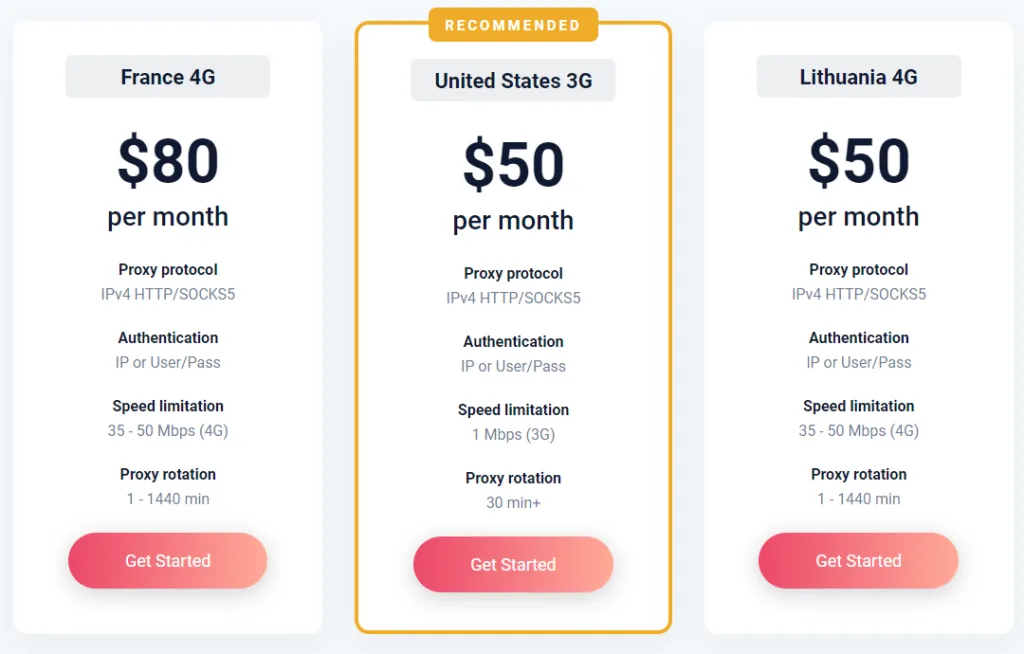Click the $50 price on the United States plan
Viewport: 1024px width, 654px height.
point(513,165)
